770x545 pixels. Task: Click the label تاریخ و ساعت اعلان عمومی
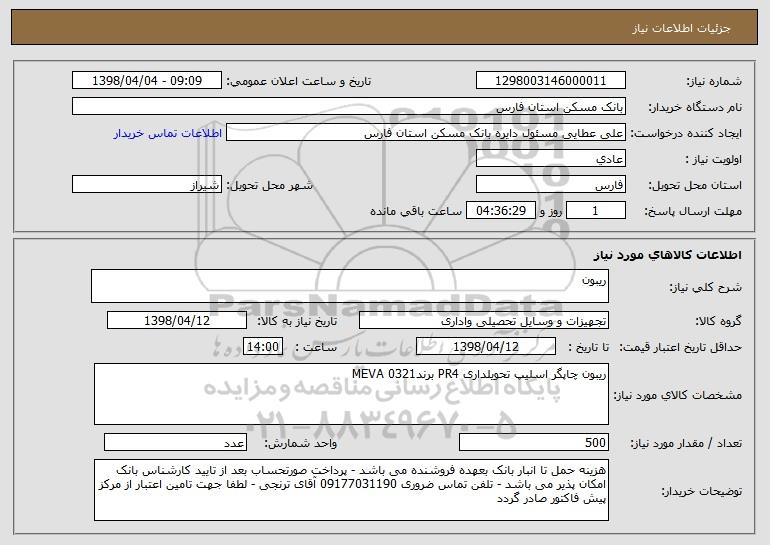click(299, 81)
